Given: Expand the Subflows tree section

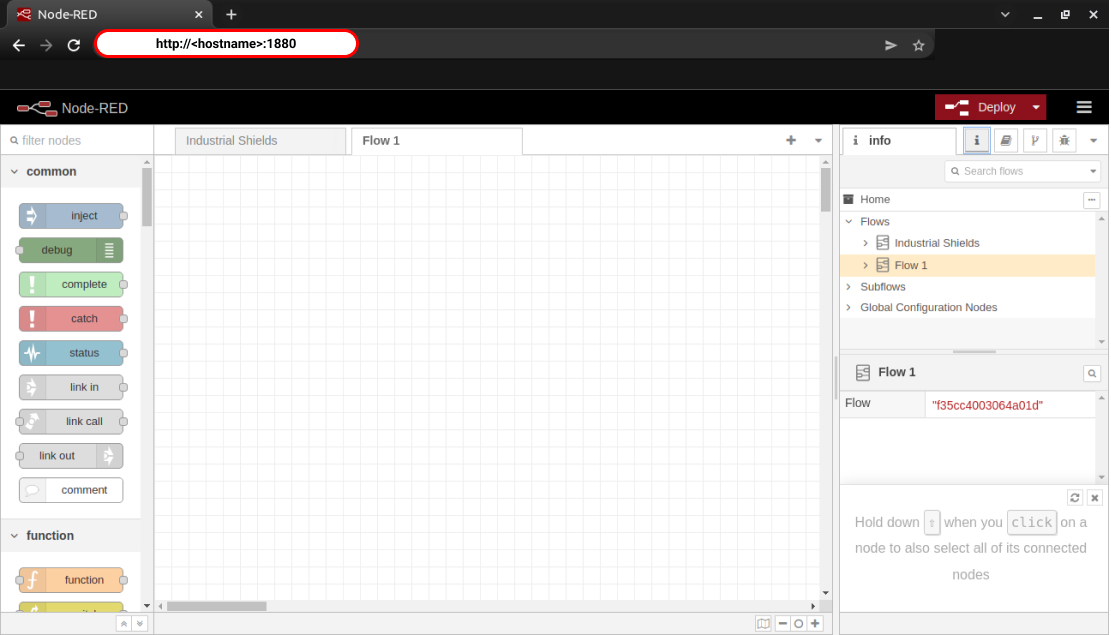Looking at the screenshot, I should [849, 287].
